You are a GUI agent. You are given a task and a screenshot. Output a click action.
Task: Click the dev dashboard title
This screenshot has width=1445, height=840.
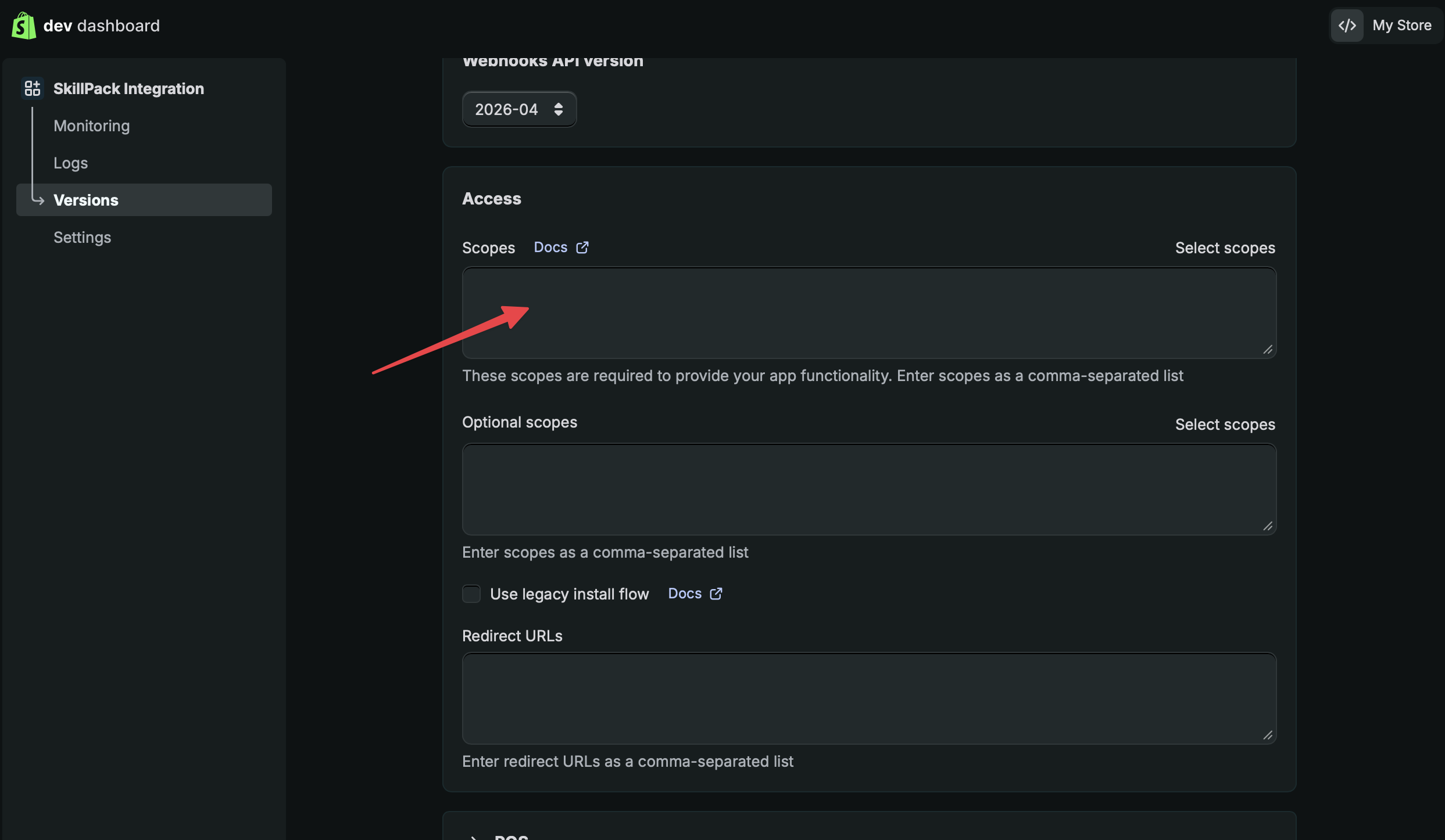point(102,26)
